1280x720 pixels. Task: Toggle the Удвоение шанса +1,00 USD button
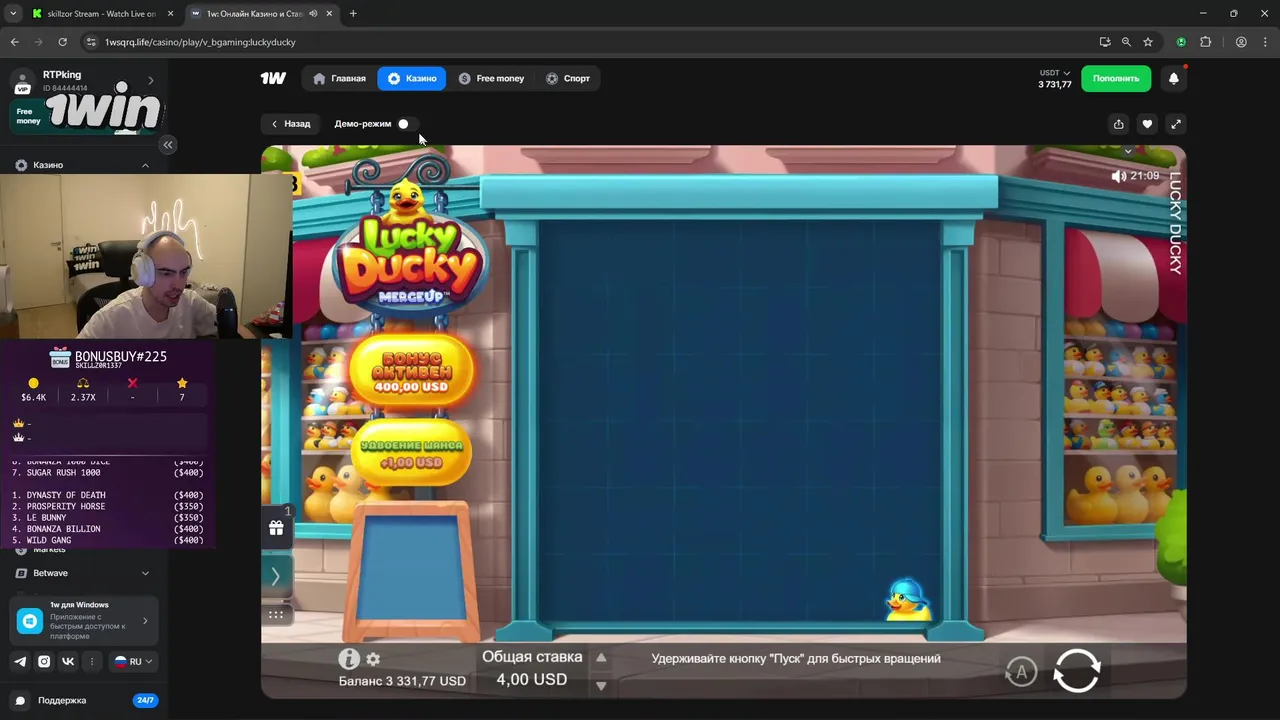click(x=411, y=454)
